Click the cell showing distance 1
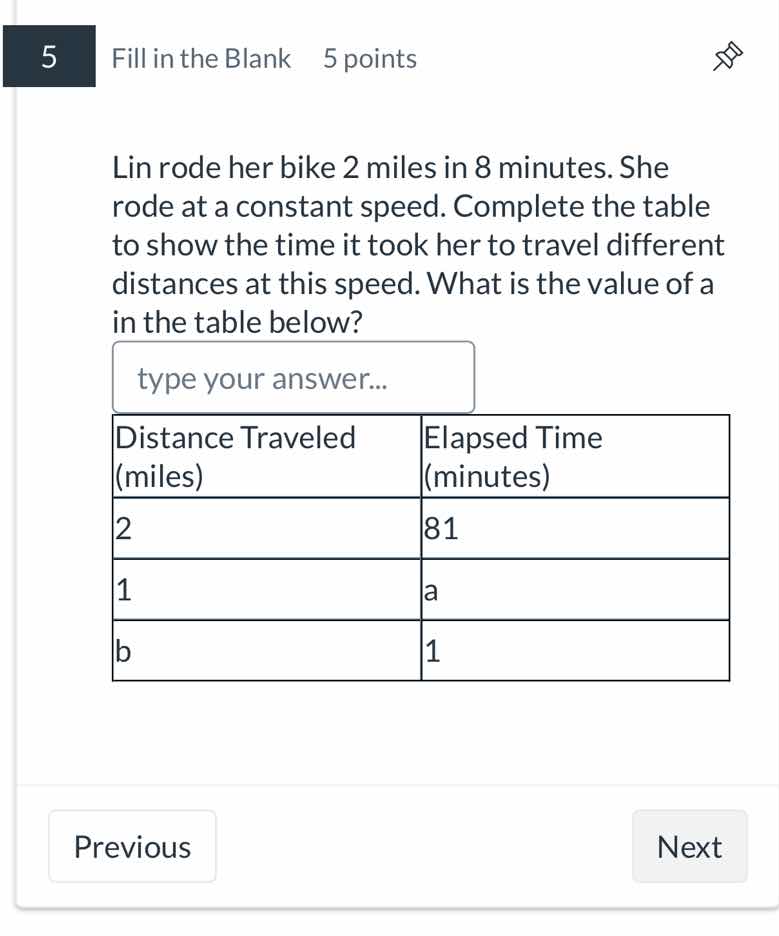 coord(265,589)
